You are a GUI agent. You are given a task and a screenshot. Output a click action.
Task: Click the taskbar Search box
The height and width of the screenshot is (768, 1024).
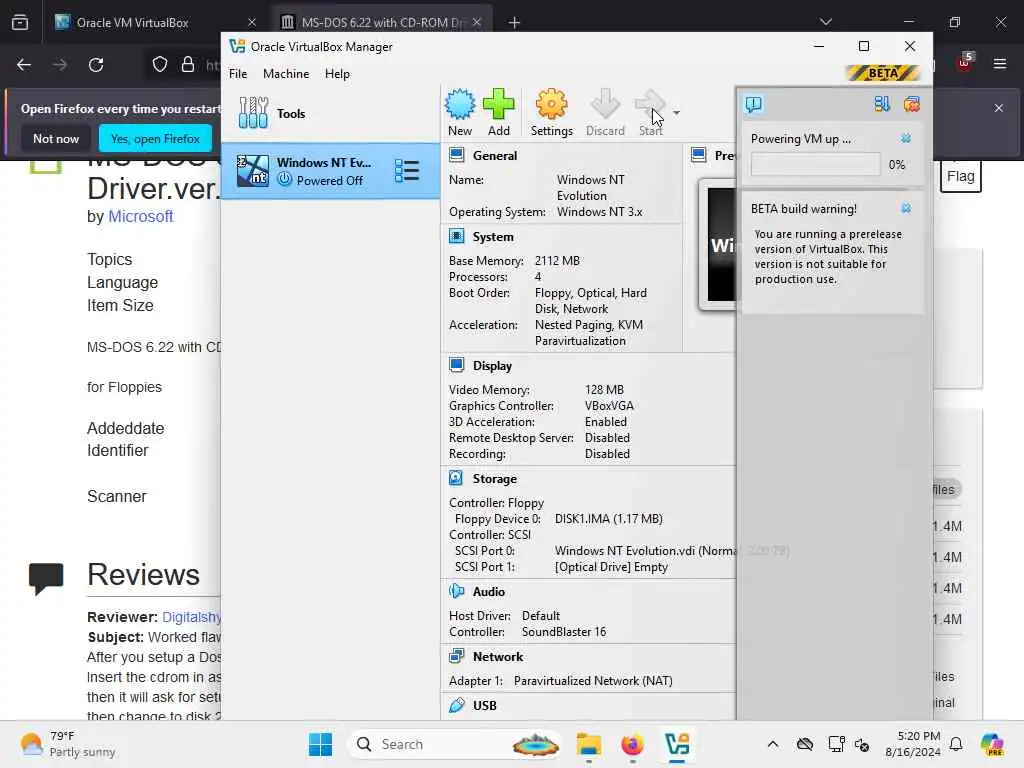457,744
